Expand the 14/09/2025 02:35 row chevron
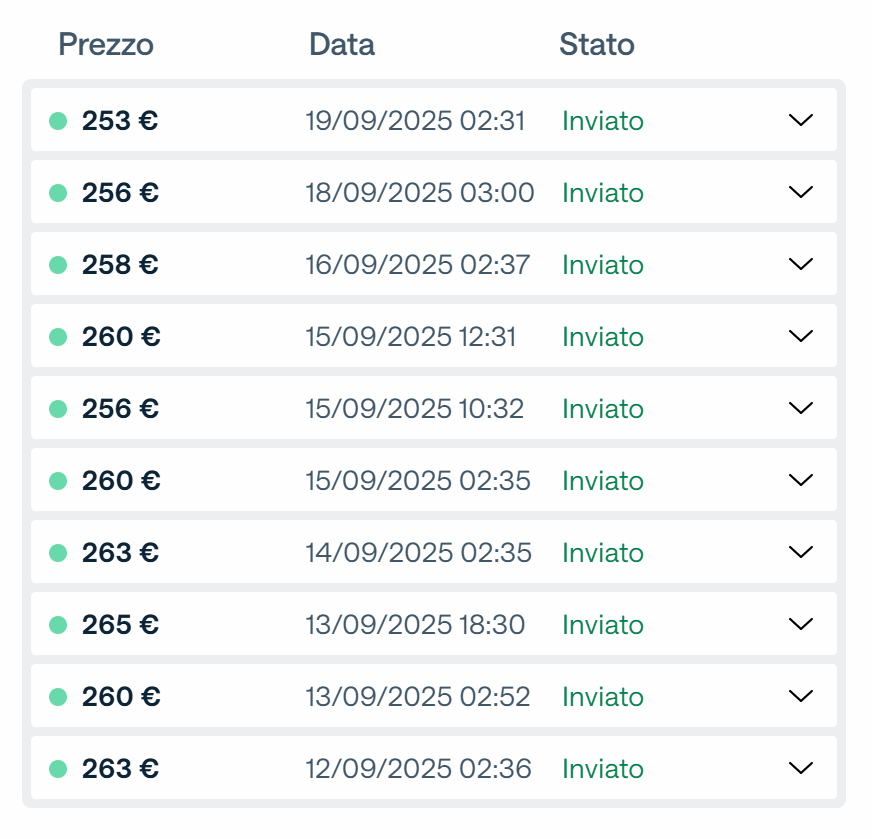 pyautogui.click(x=801, y=552)
